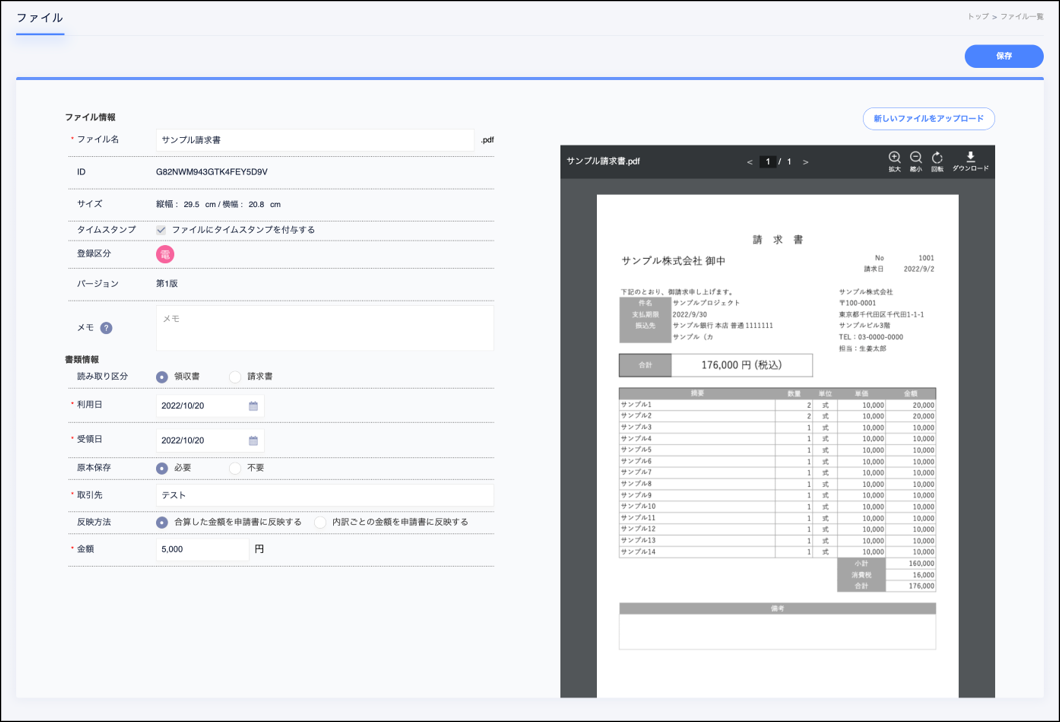Click the ID value G82NWM943GTK4FEY5D9V
Image resolution: width=1060 pixels, height=722 pixels.
[x=212, y=172]
